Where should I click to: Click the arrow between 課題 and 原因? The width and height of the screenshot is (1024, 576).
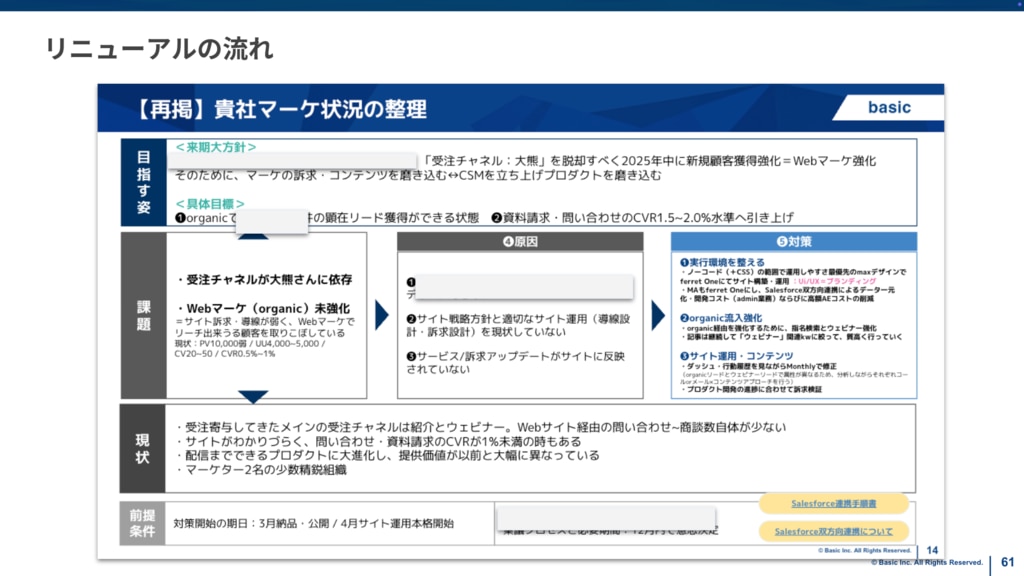coord(382,315)
